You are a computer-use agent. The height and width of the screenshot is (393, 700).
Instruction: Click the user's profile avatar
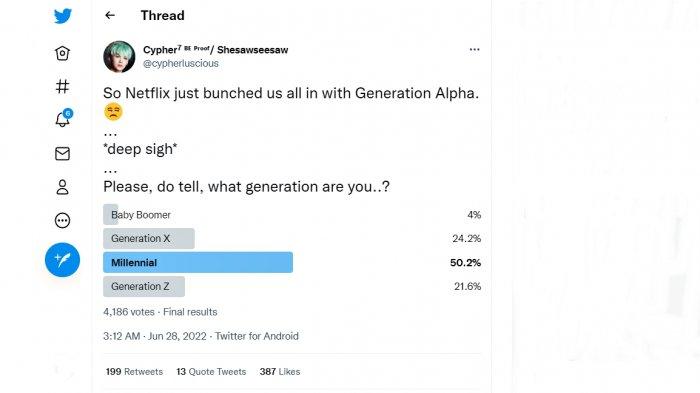coord(119,57)
